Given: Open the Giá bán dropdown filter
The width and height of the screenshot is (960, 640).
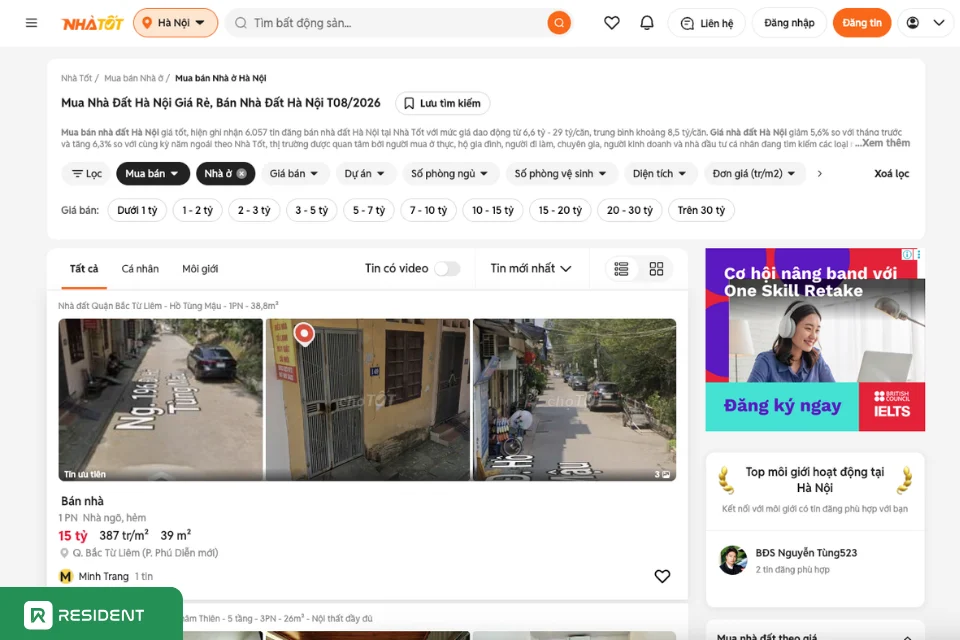Looking at the screenshot, I should point(294,174).
